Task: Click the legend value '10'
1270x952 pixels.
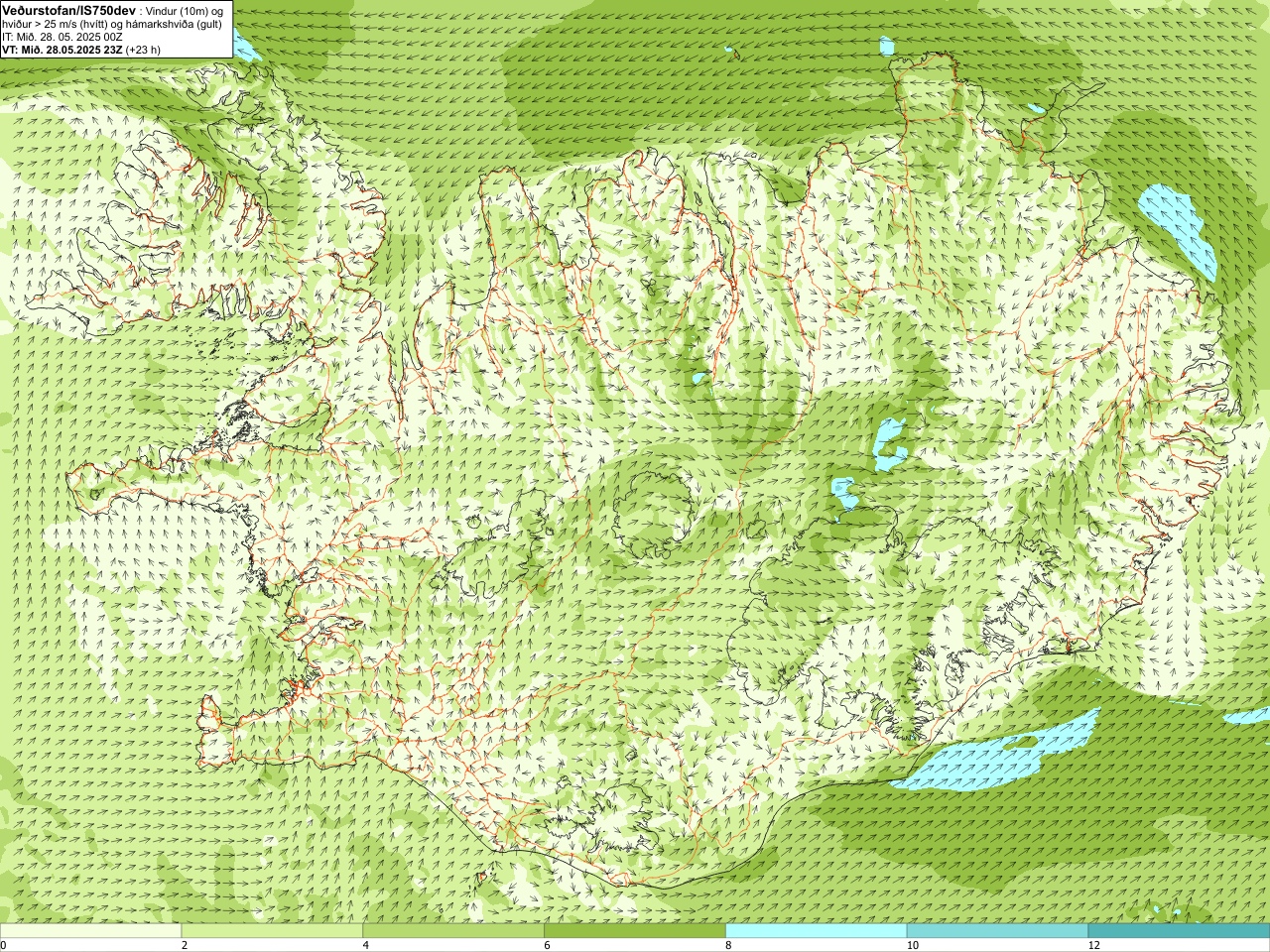Action: (912, 945)
